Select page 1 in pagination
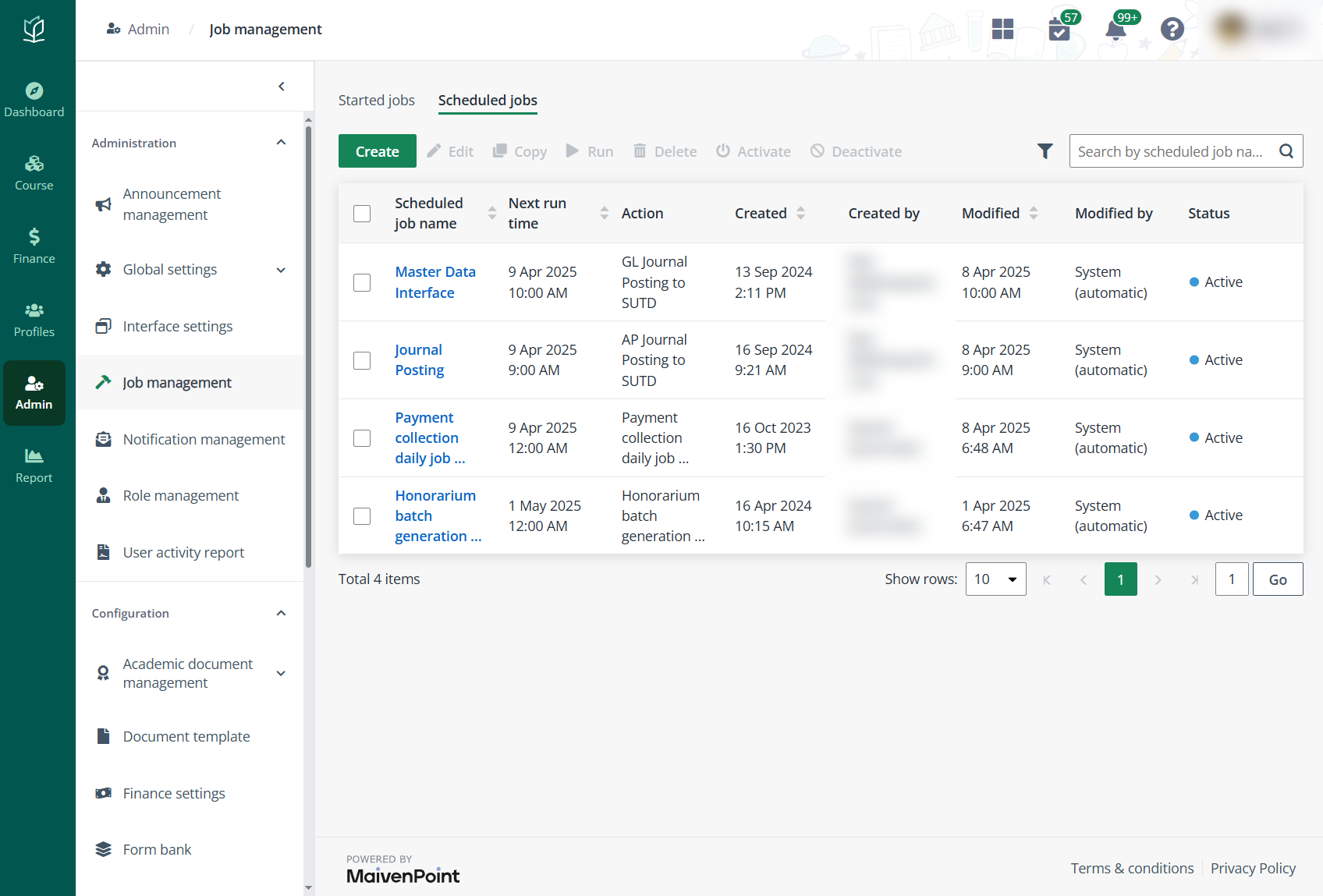Image resolution: width=1323 pixels, height=896 pixels. [x=1120, y=579]
